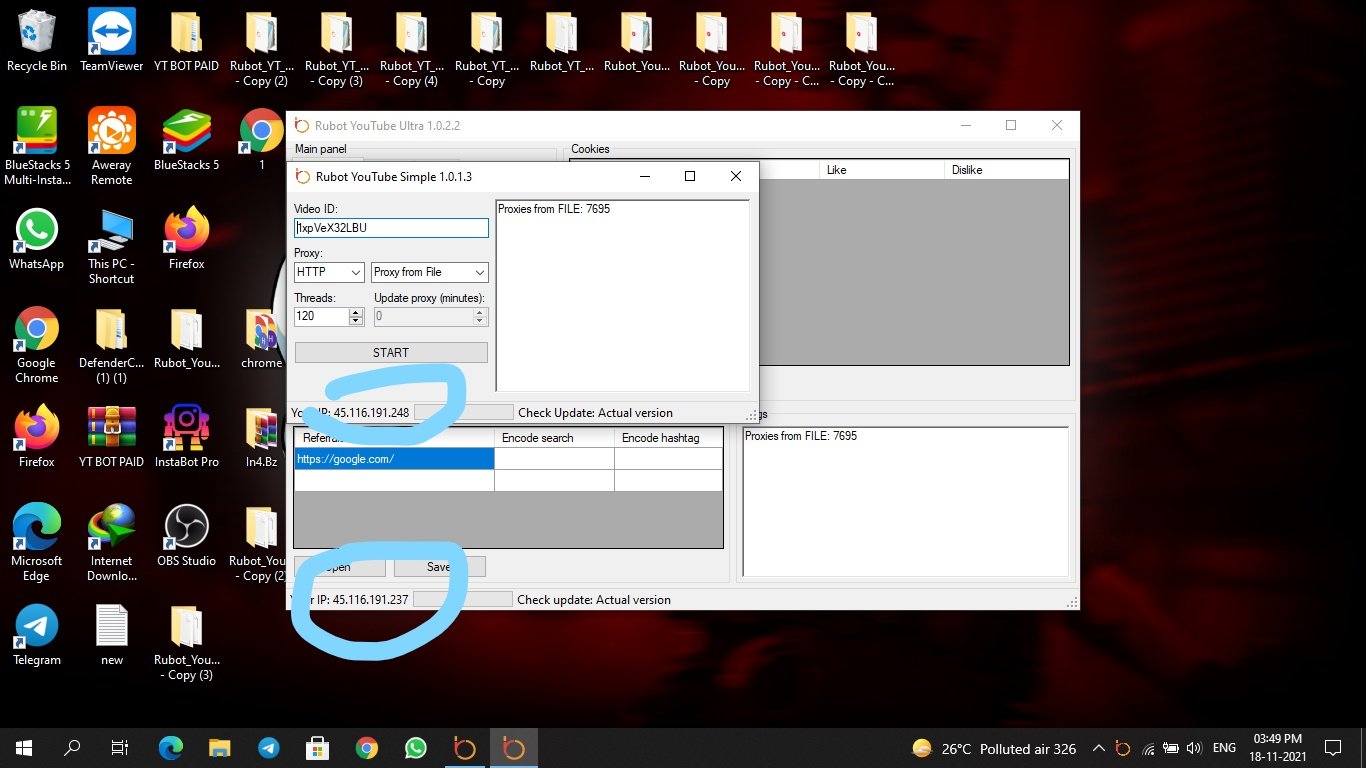Open the OBS Studio desktop icon

click(186, 527)
